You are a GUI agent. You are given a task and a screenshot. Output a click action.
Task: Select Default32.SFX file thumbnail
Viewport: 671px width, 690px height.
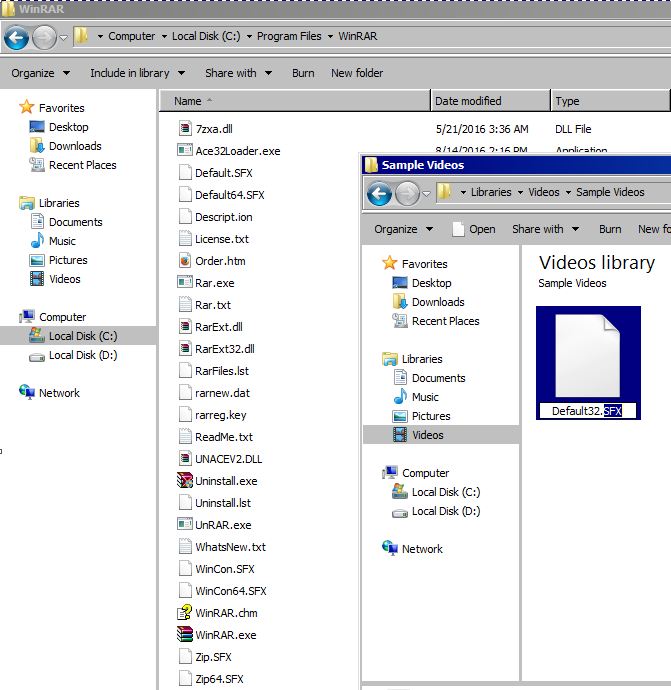[587, 356]
